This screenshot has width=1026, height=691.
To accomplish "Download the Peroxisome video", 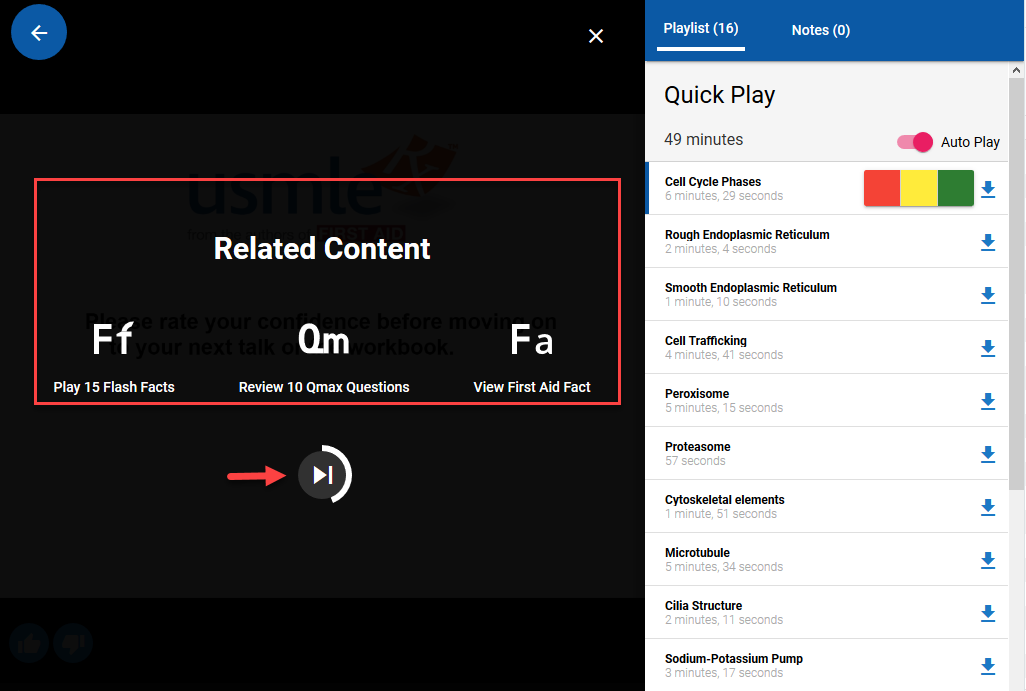I will click(988, 401).
